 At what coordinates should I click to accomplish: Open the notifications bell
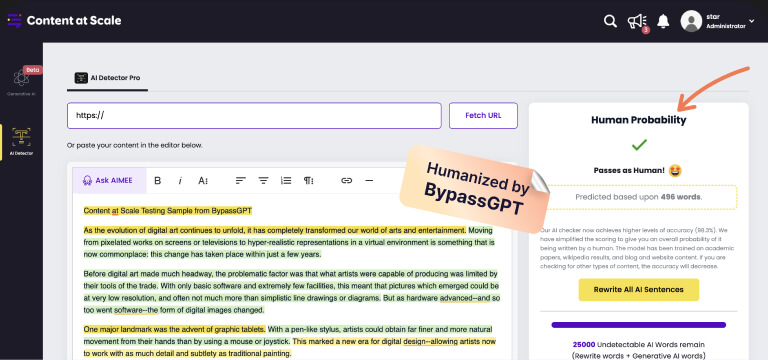663,21
